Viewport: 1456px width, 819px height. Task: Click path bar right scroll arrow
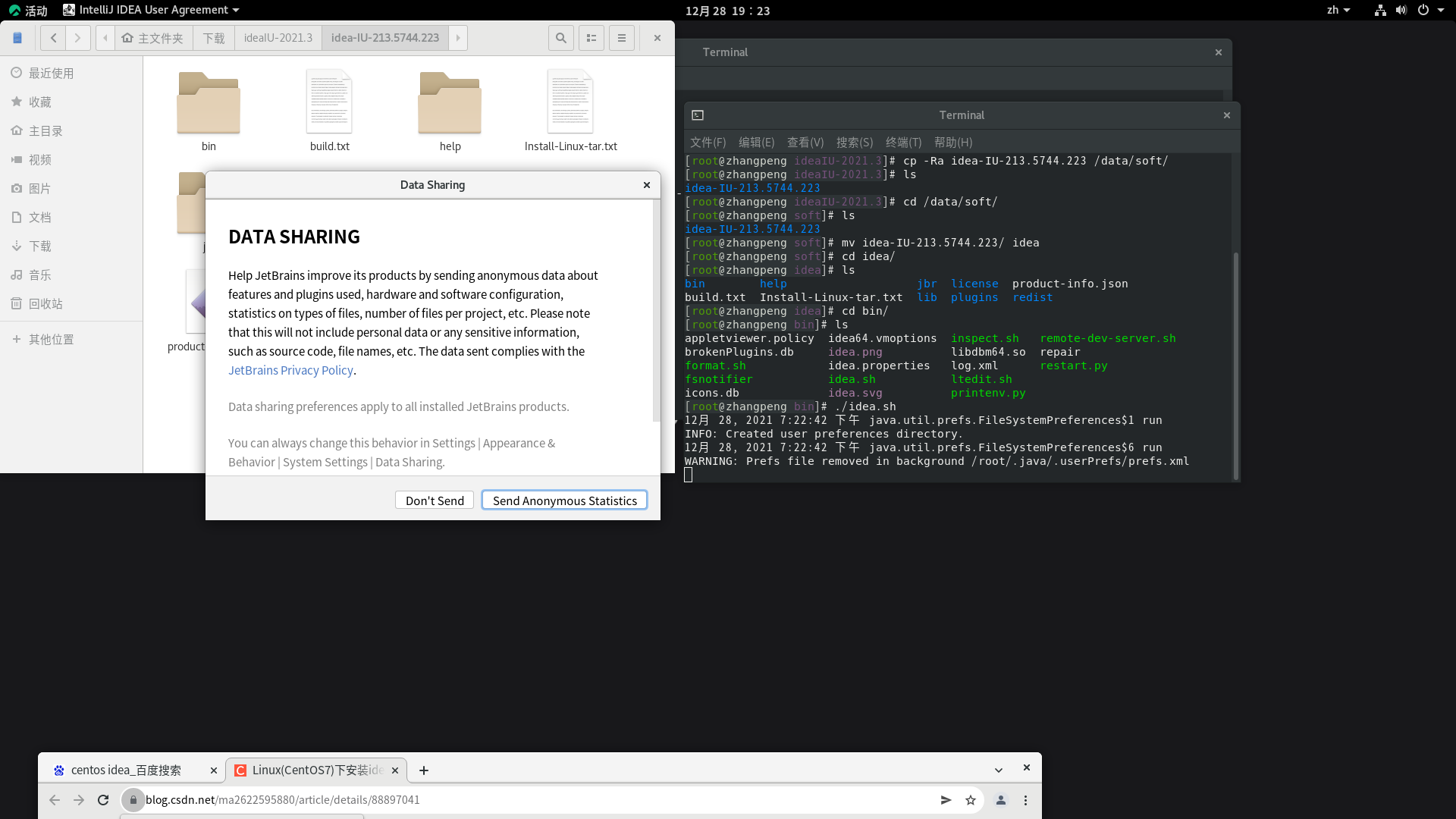458,38
